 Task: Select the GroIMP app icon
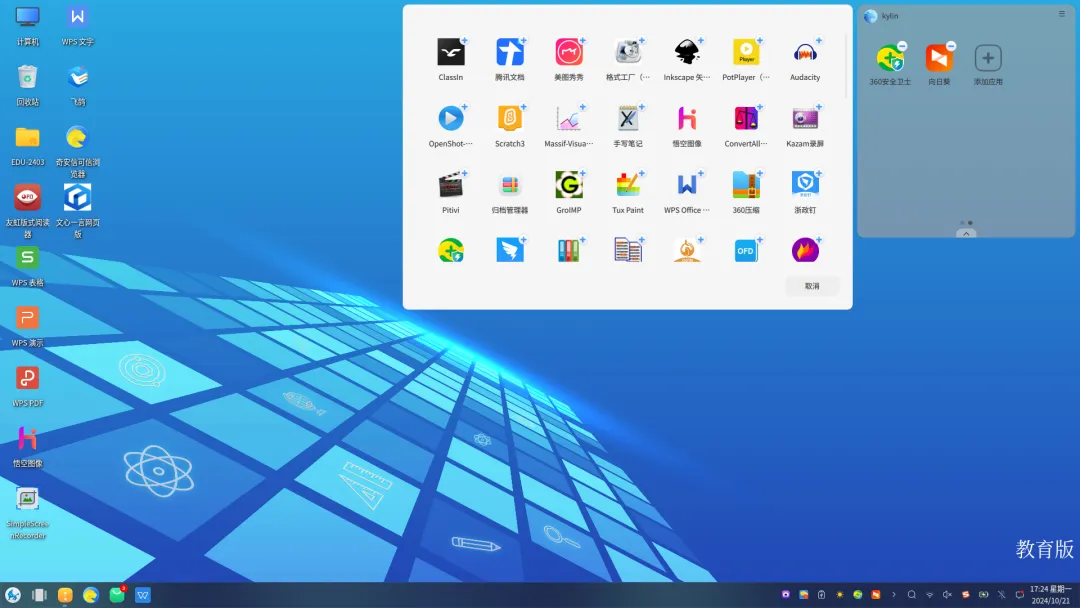click(568, 185)
